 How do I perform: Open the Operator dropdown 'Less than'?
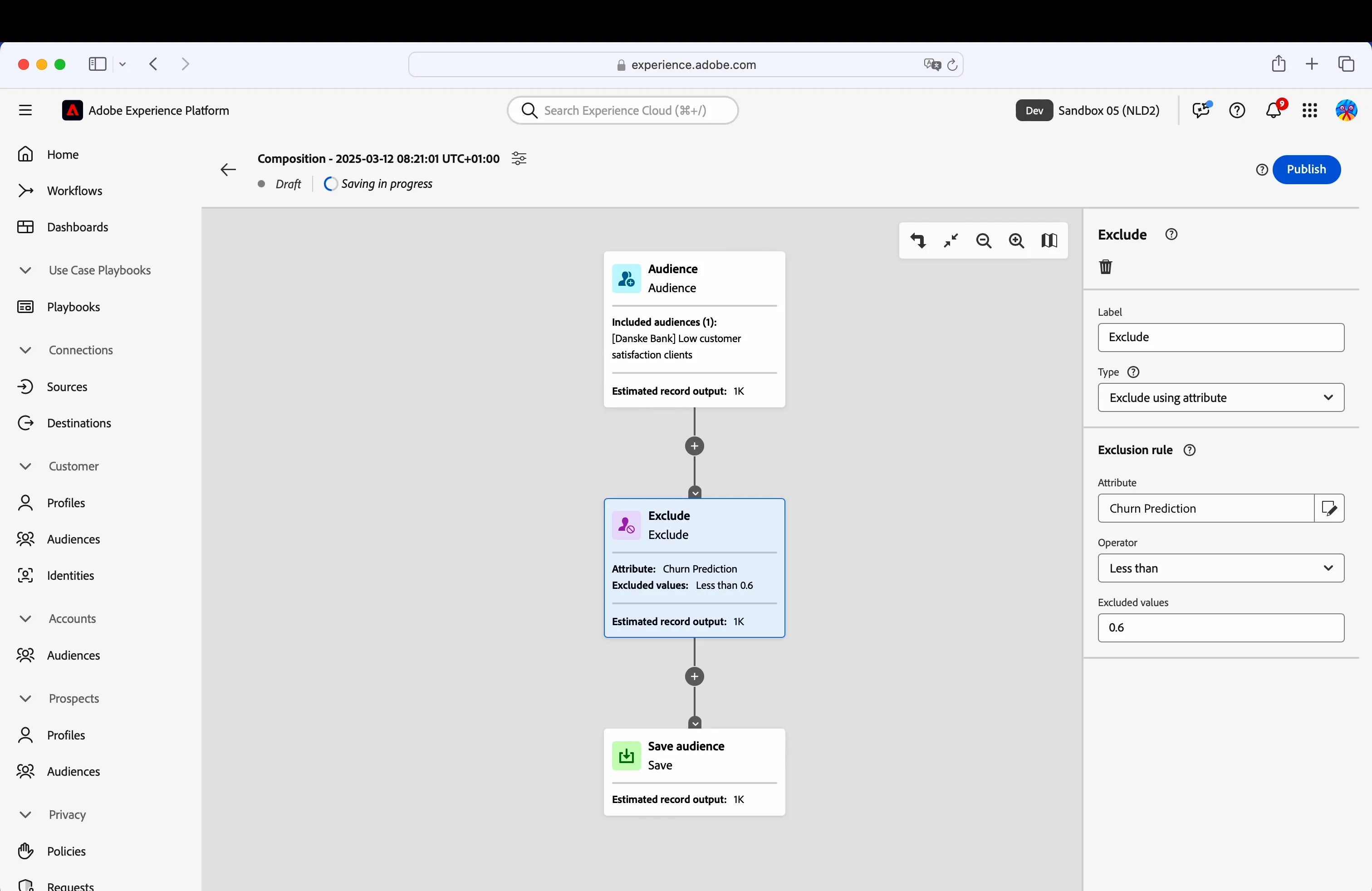click(x=1221, y=568)
